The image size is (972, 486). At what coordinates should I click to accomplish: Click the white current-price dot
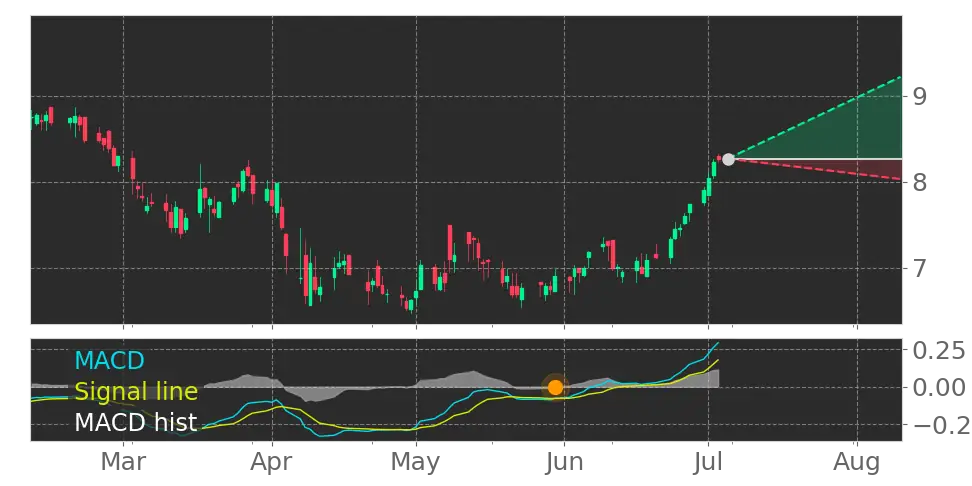tap(728, 159)
